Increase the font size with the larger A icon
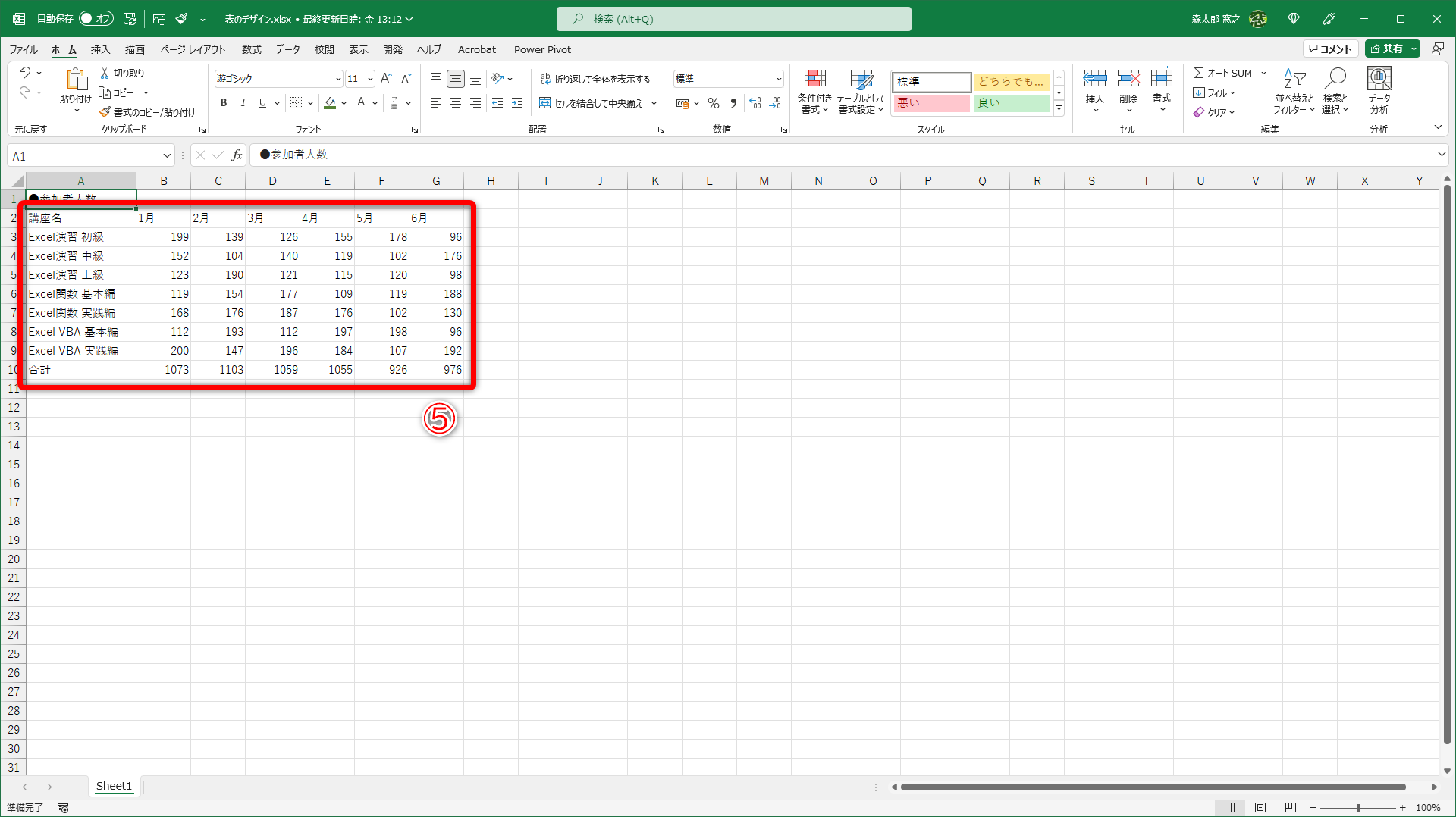The height and width of the screenshot is (817, 1456). coord(386,79)
